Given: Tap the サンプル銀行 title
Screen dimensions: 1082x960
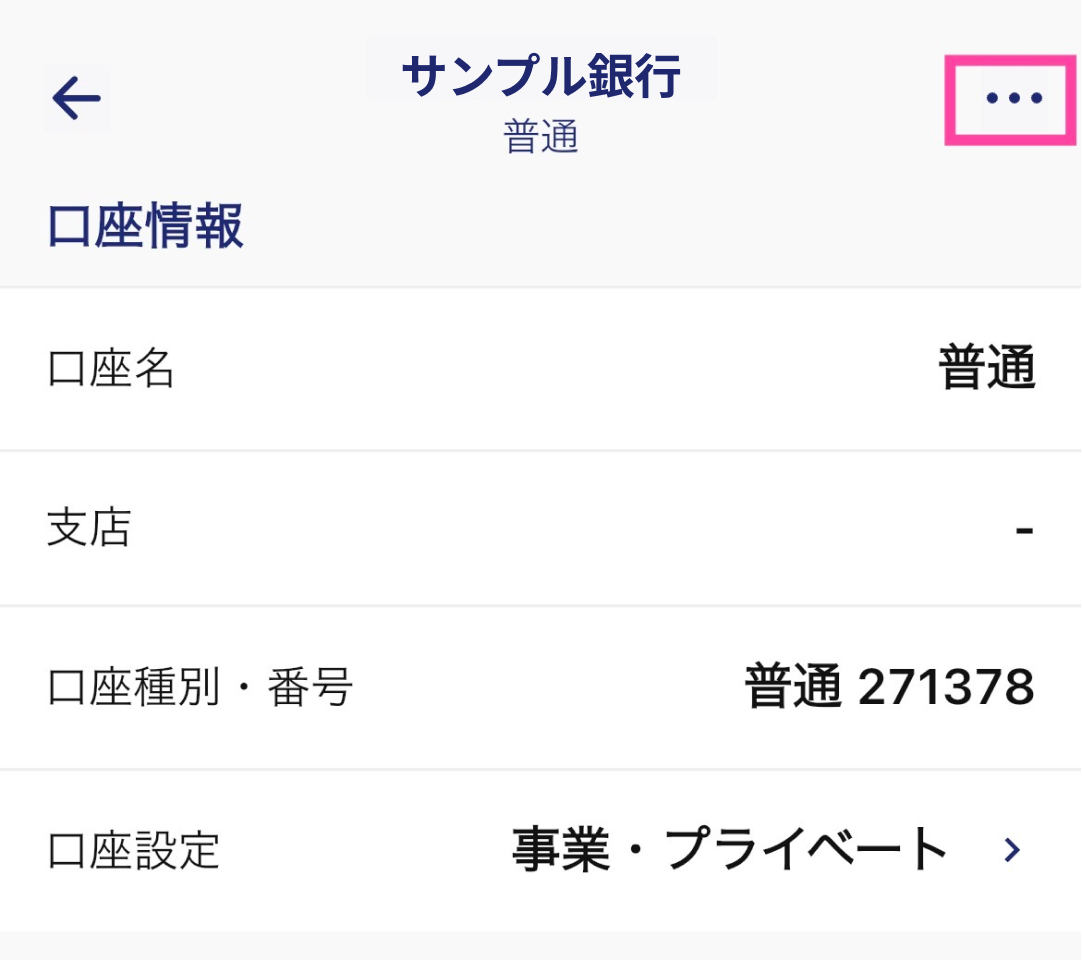Looking at the screenshot, I should click(x=541, y=75).
